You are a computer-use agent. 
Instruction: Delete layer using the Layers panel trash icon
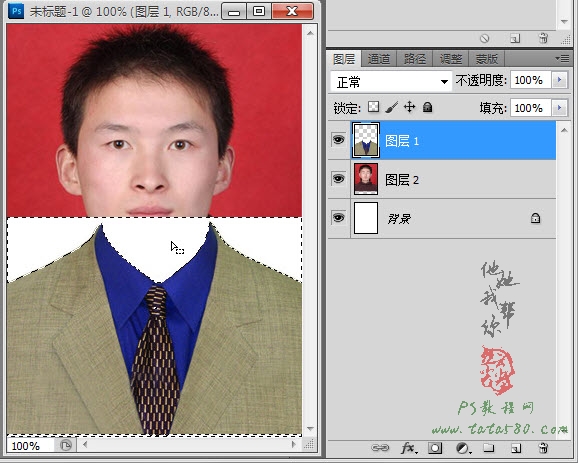point(543,448)
